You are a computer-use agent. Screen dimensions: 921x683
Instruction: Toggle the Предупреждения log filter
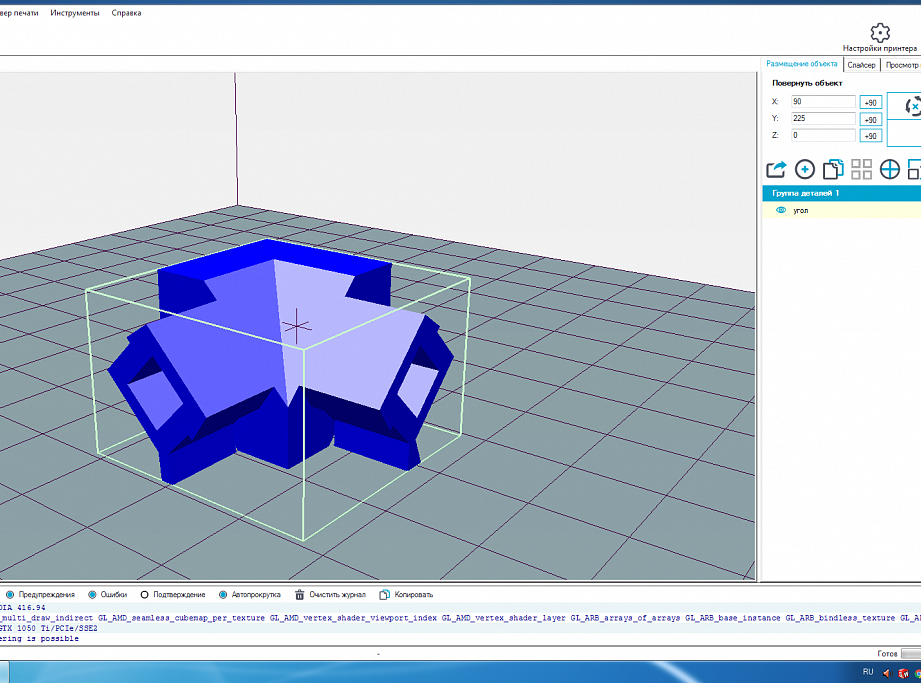[11, 594]
